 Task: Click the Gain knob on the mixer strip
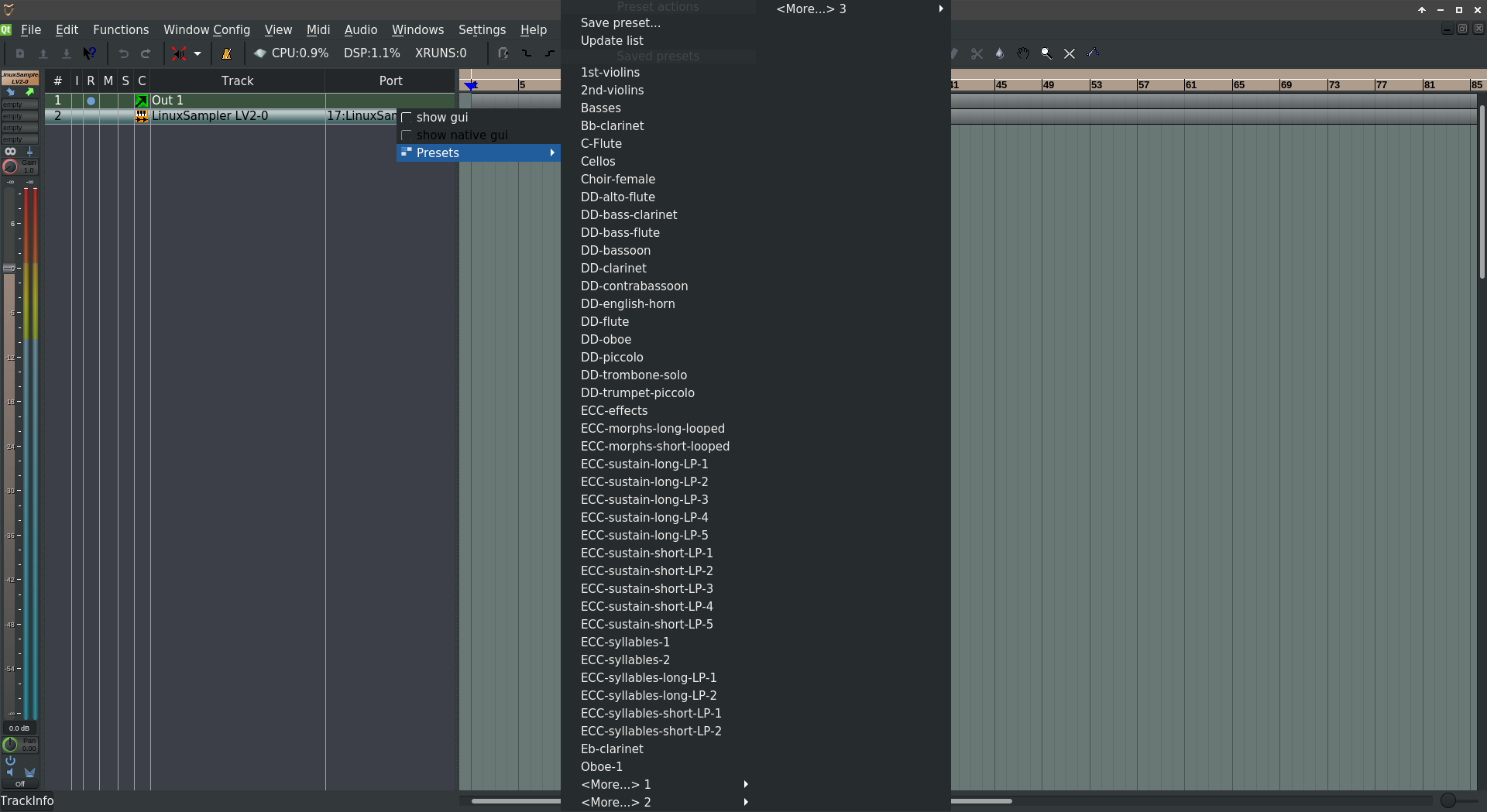(10, 167)
